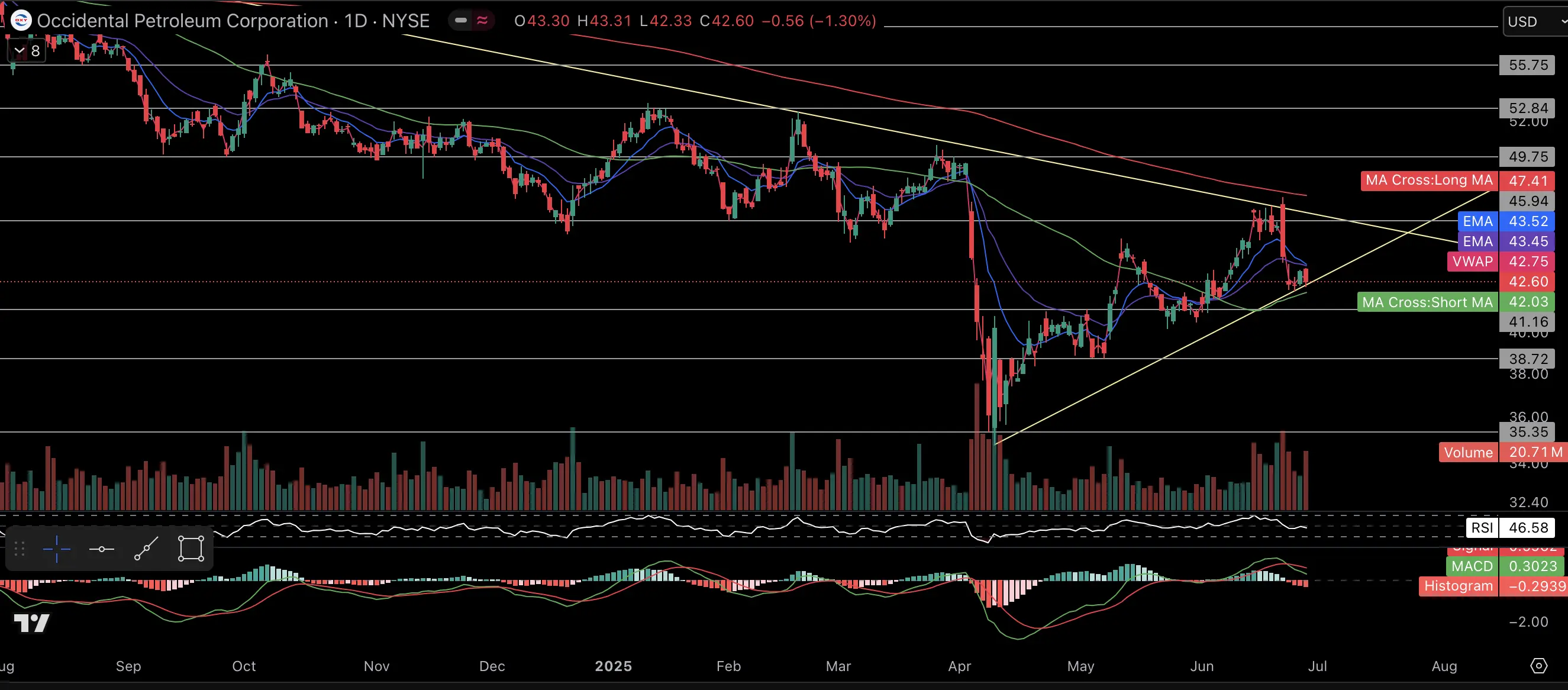Click the RSI indicator label

(1482, 527)
